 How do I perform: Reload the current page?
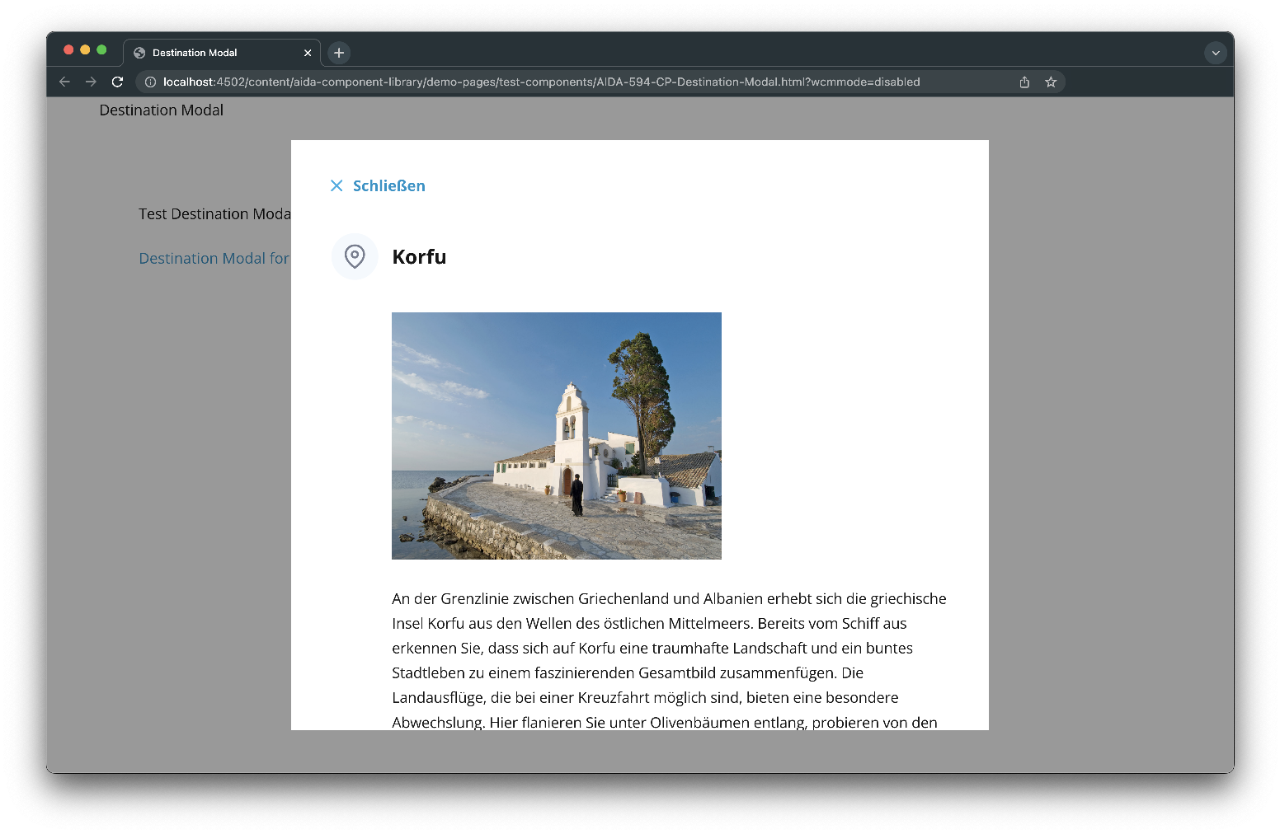click(x=117, y=81)
